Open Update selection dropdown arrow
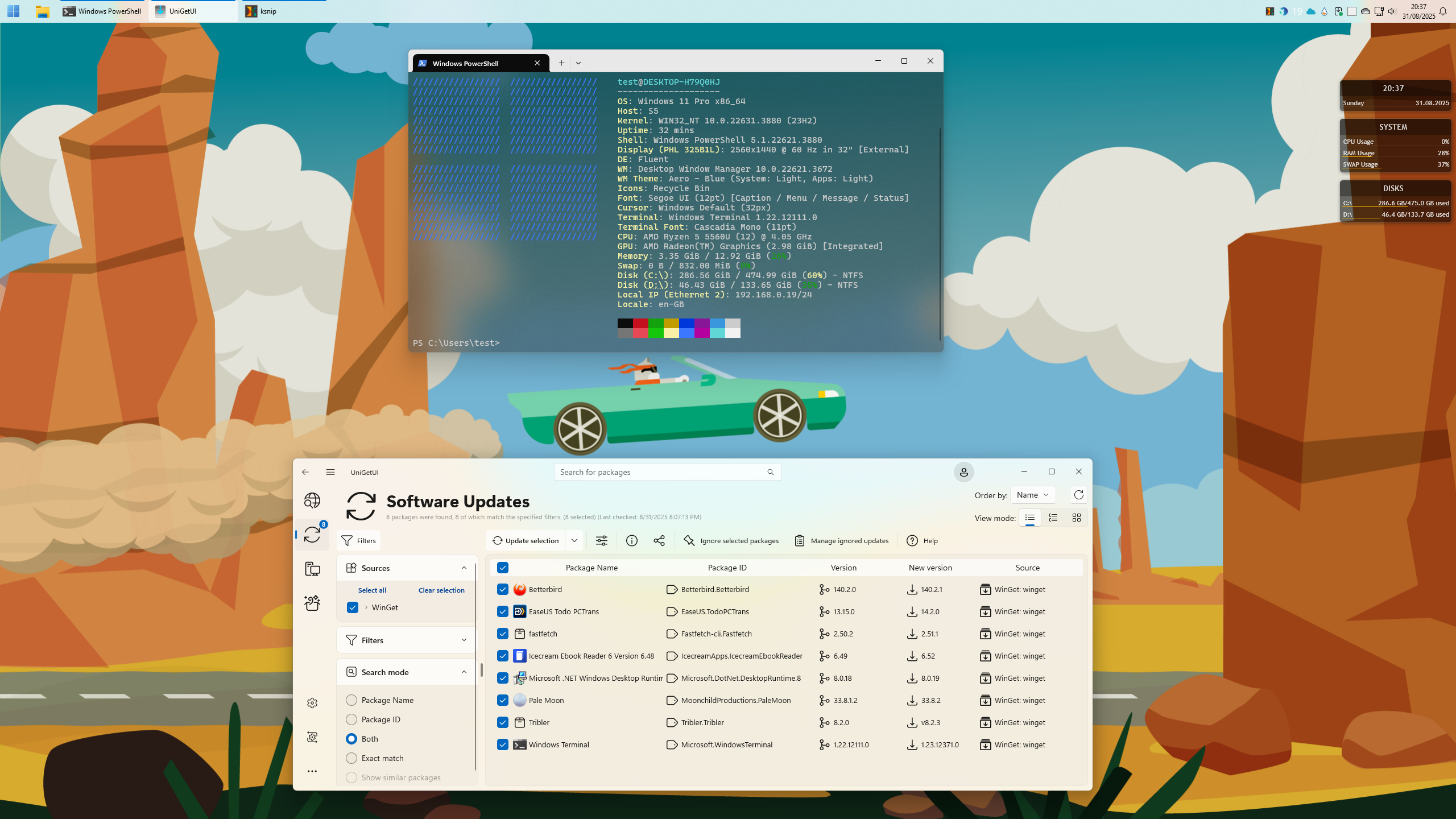This screenshot has height=819, width=1456. pyautogui.click(x=574, y=541)
